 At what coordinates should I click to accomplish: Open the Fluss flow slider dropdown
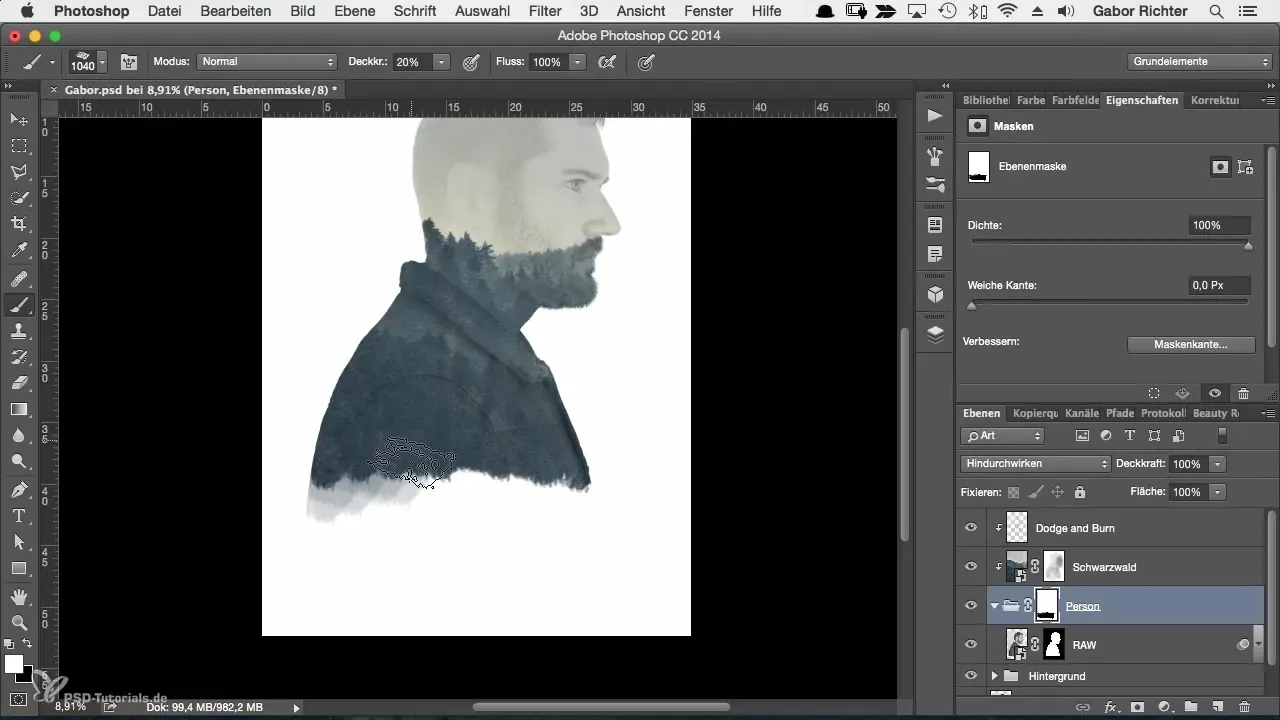577,62
